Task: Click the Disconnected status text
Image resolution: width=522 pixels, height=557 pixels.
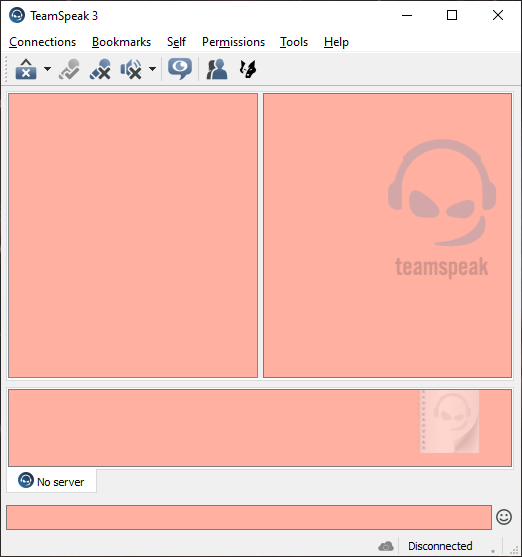Action: pos(440,546)
